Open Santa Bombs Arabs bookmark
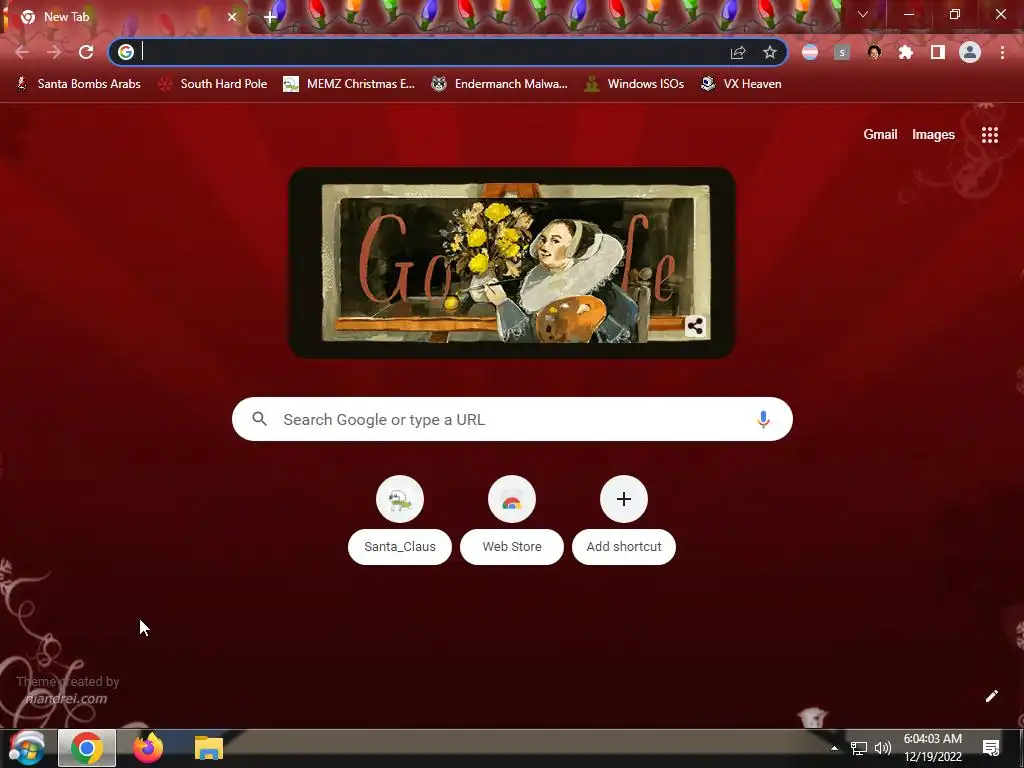 pyautogui.click(x=78, y=84)
